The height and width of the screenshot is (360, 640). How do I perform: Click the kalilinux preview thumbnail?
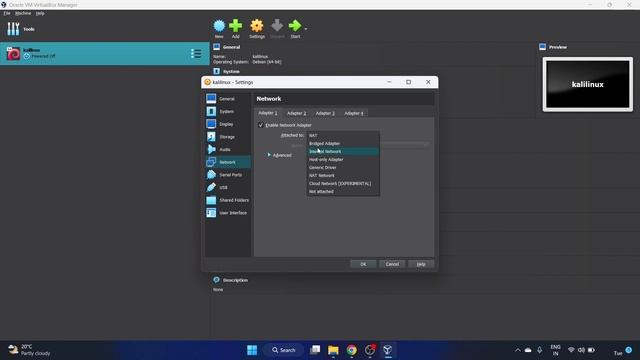point(588,84)
